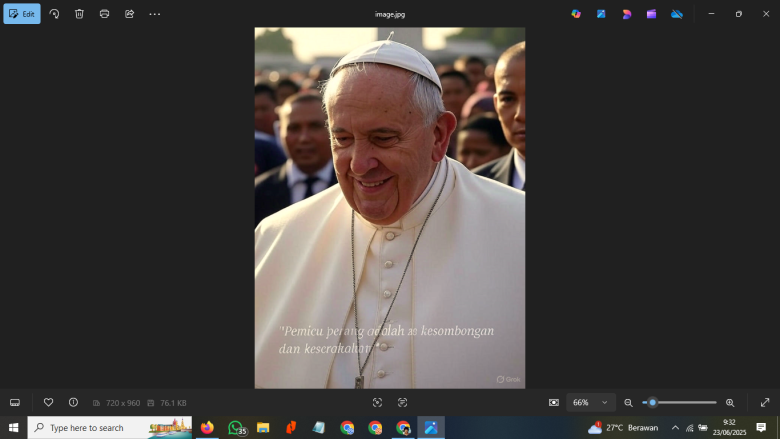
Task: Click the displayed photo of image.jpg
Action: click(390, 208)
